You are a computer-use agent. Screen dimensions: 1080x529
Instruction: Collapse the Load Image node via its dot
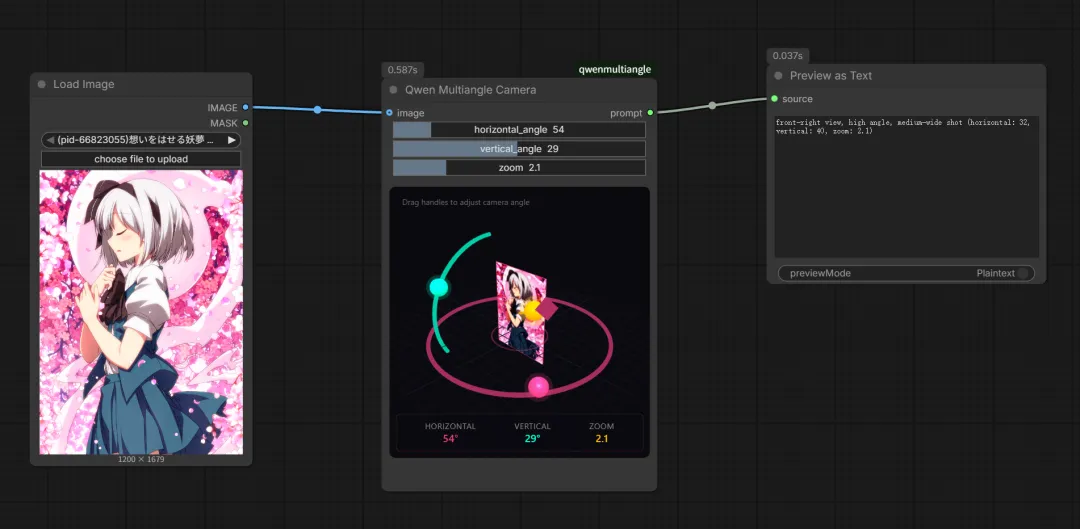click(x=41, y=84)
